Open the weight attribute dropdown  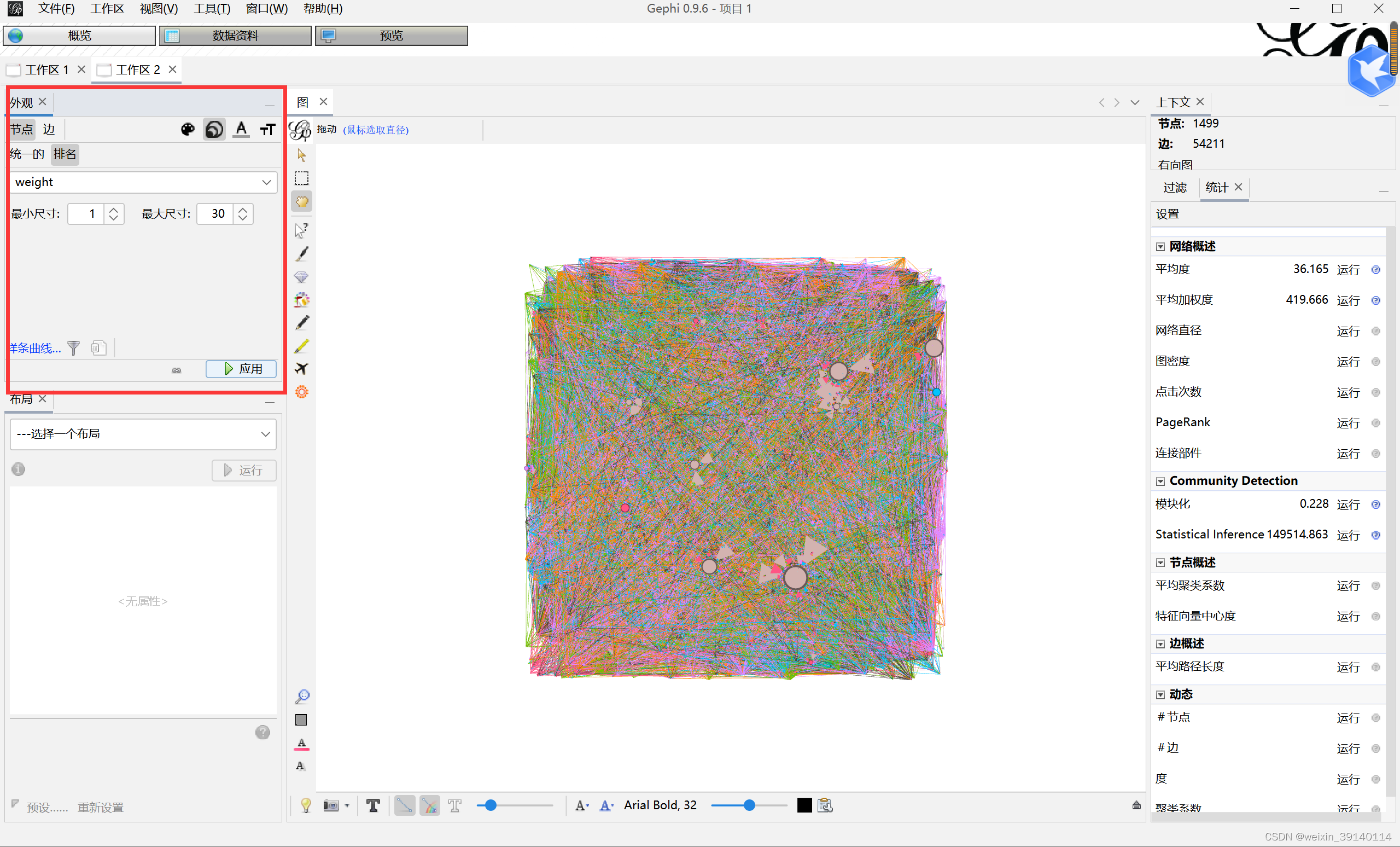point(266,182)
